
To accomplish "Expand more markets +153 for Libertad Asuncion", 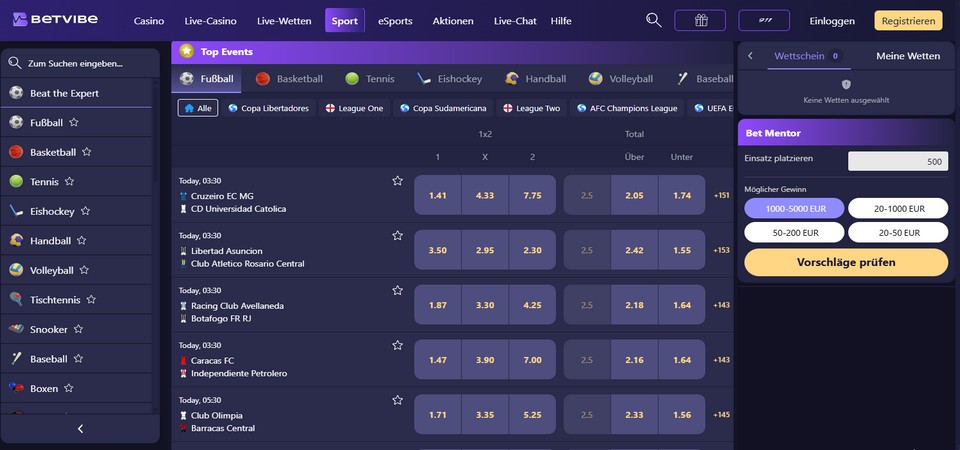I will (x=721, y=250).
